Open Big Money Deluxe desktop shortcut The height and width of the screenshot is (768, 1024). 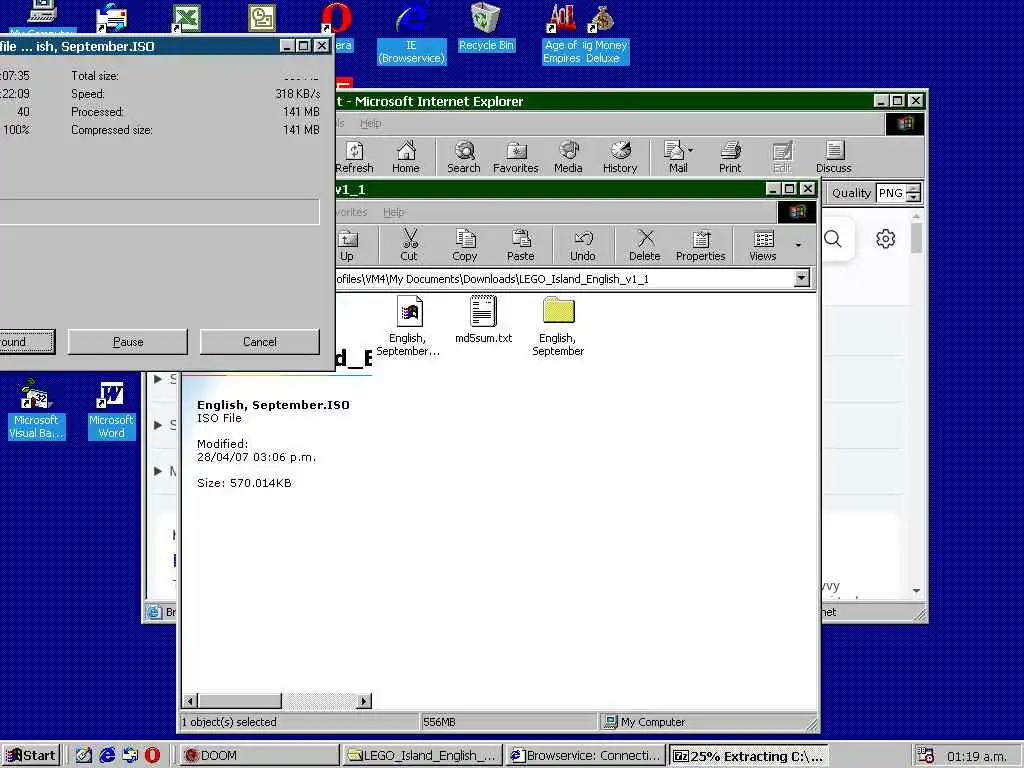pos(605,34)
